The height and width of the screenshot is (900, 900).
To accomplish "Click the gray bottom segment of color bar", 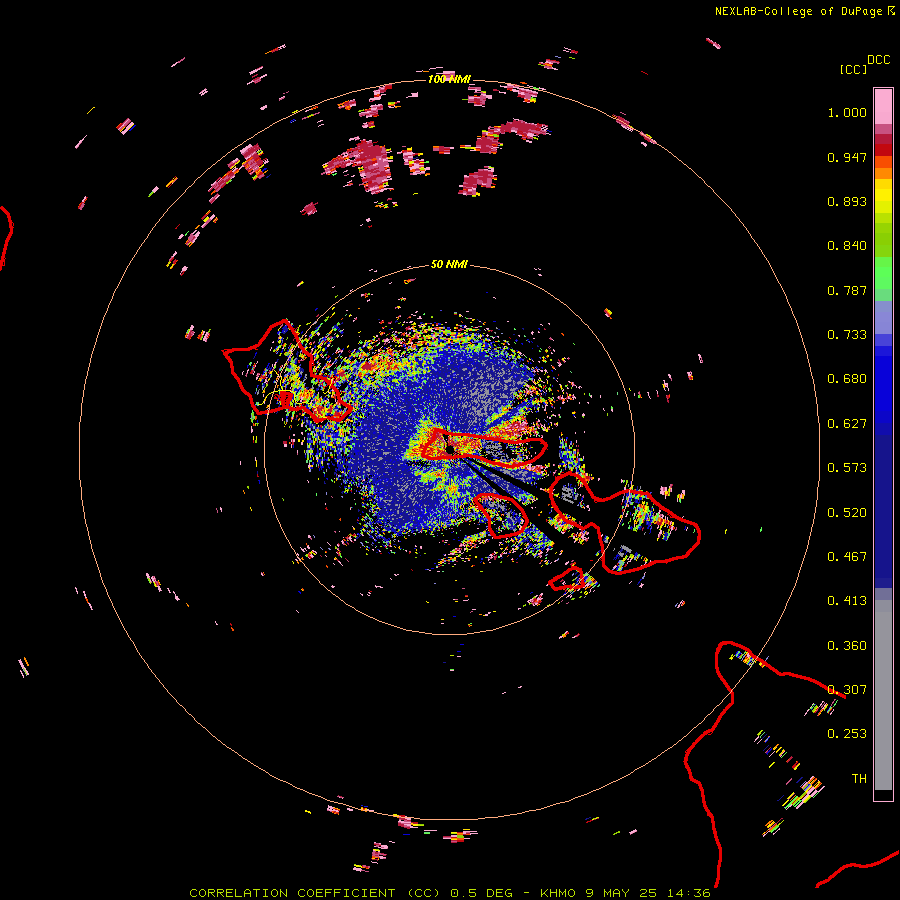I will (883, 695).
